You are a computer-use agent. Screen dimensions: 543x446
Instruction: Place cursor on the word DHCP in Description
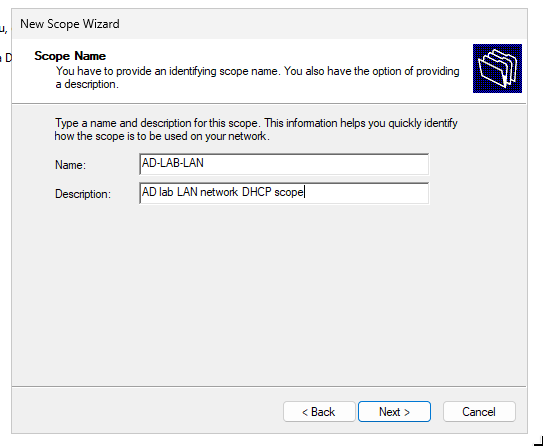256,192
